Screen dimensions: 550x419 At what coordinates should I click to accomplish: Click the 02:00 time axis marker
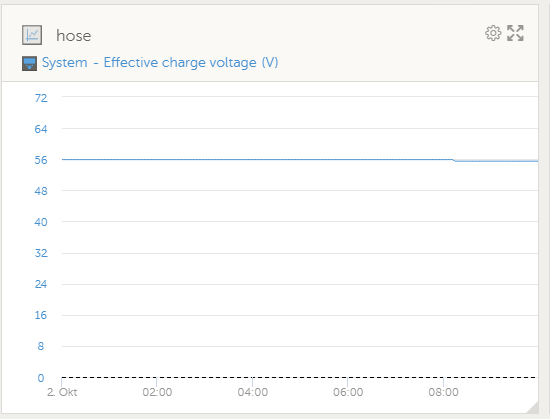tap(157, 392)
